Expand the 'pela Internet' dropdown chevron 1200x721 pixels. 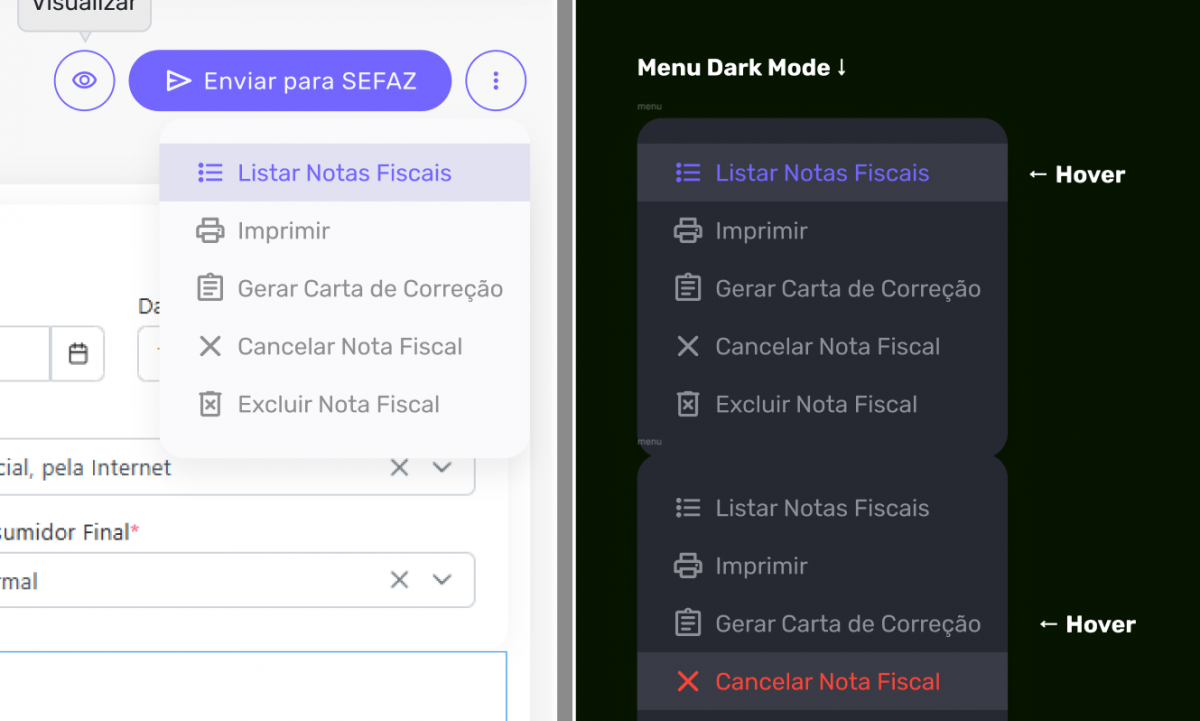(442, 468)
